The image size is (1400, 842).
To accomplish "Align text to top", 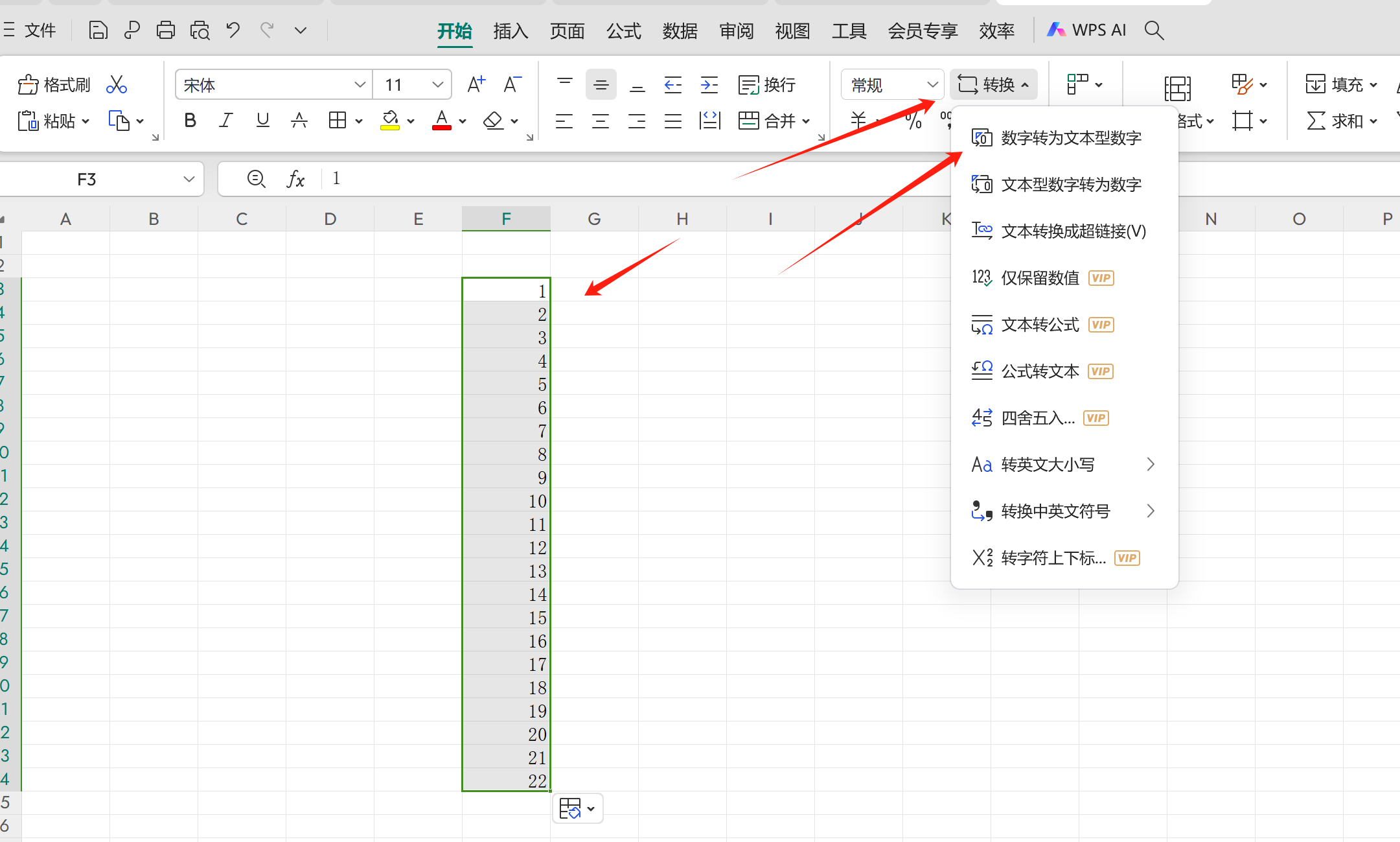I will point(565,85).
